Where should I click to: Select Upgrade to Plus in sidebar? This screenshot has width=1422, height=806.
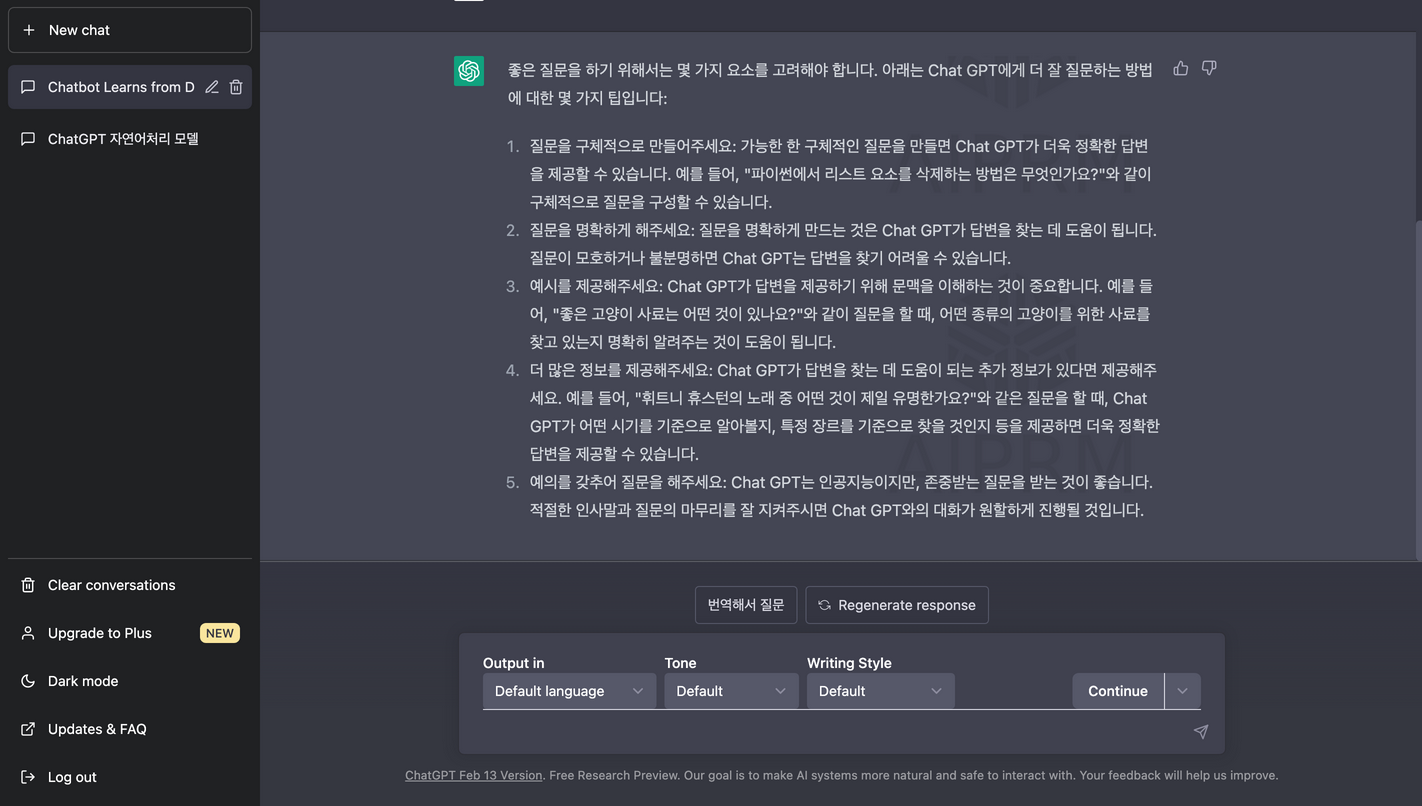pyautogui.click(x=130, y=633)
